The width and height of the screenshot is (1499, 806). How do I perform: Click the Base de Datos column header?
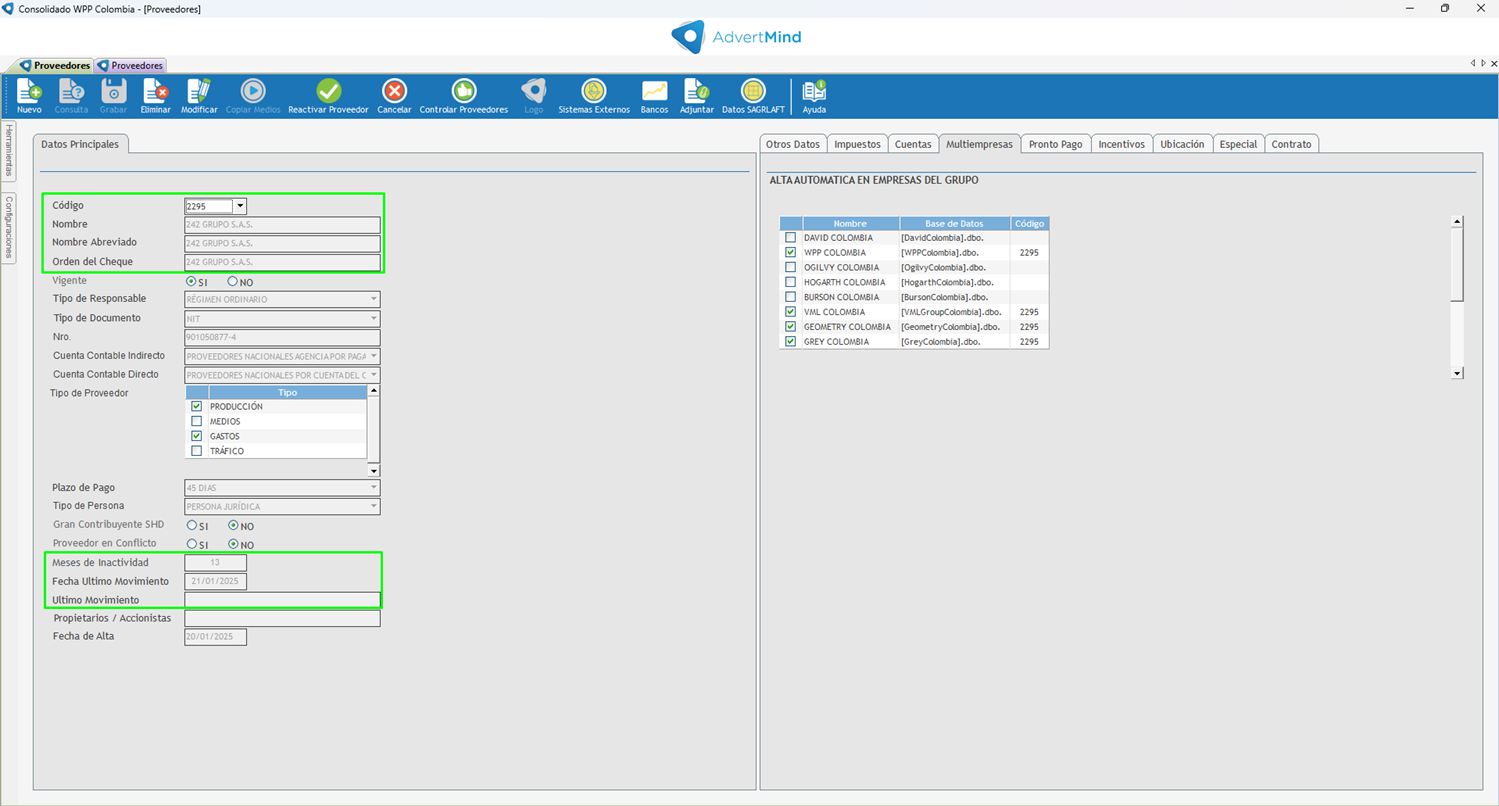tap(954, 224)
